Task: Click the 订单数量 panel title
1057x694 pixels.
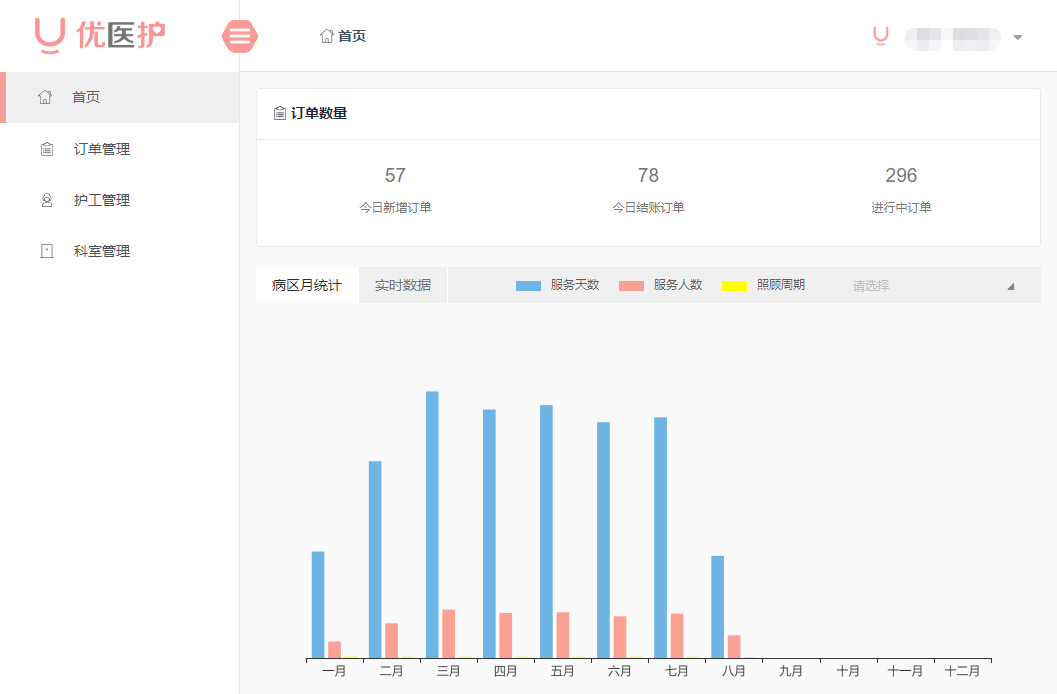Action: [x=319, y=113]
